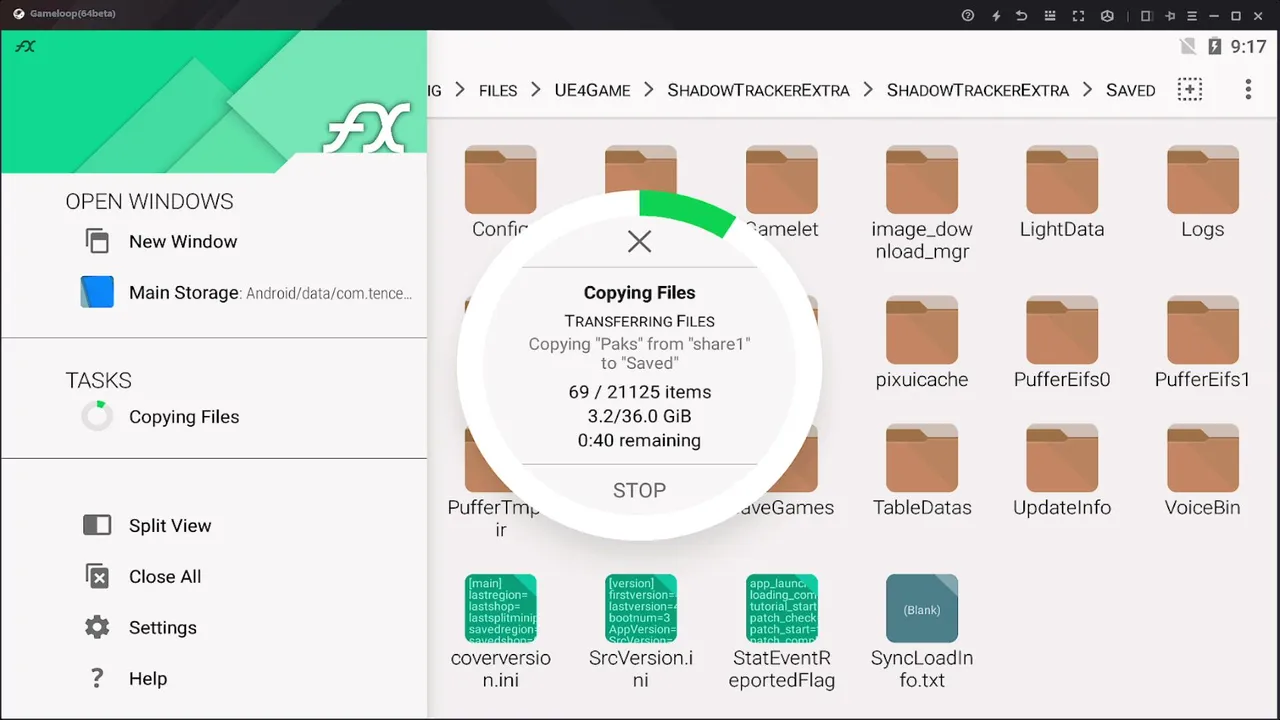Open coverversion.ini file
Screen dimensions: 1280x720
(501, 633)
